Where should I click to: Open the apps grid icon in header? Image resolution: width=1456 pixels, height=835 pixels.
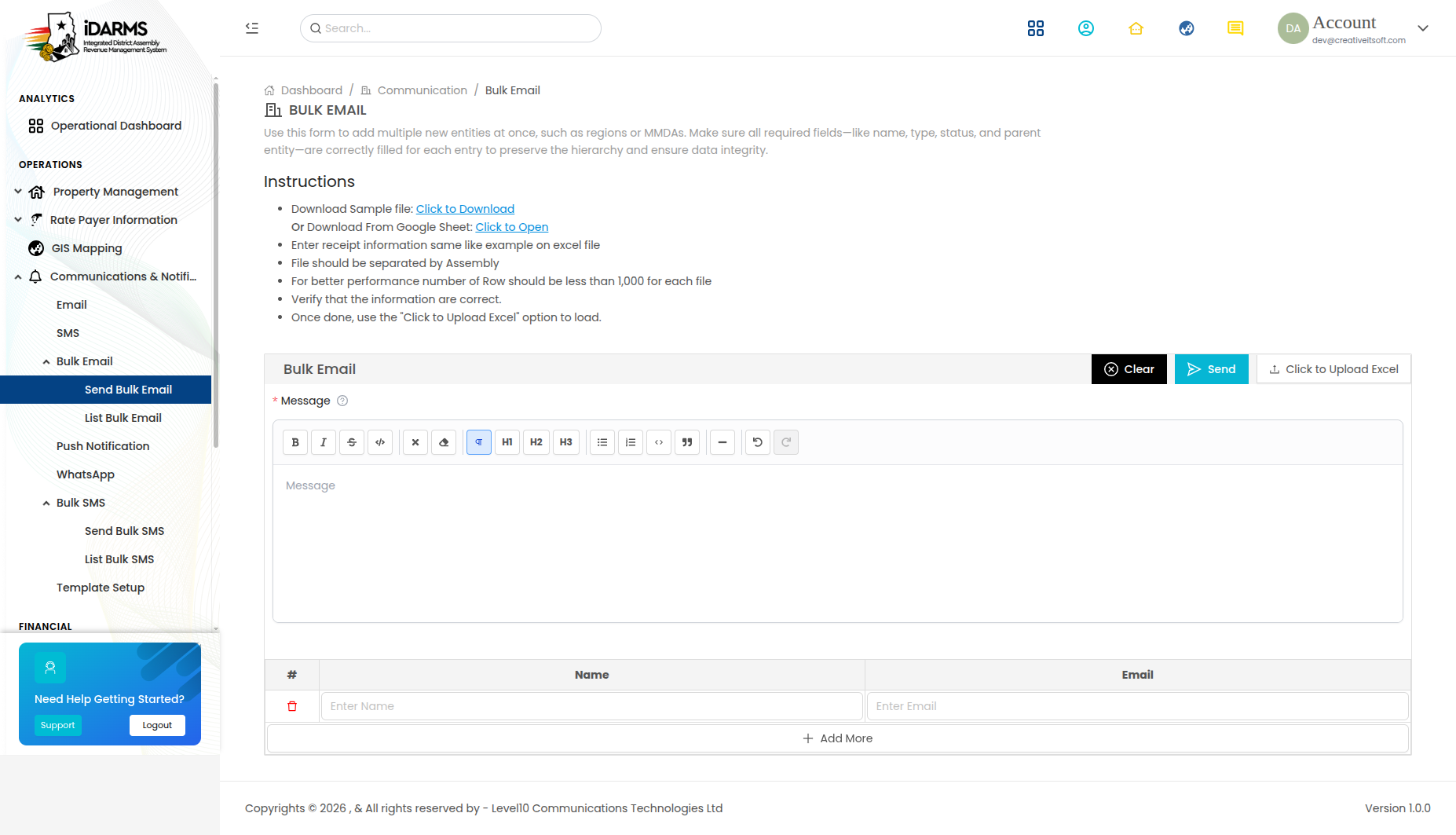[x=1036, y=28]
